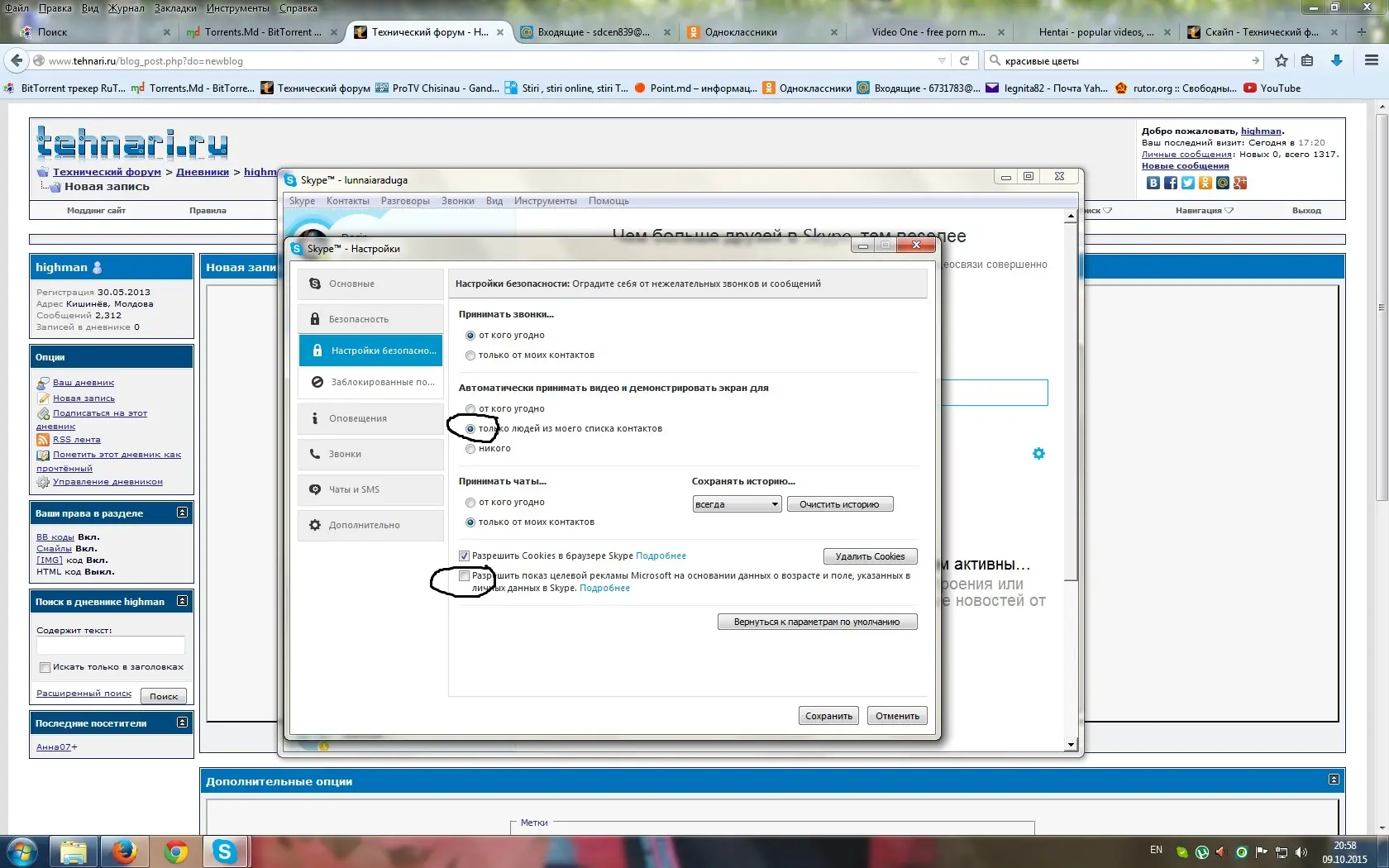Viewport: 1389px width, 868px height.
Task: Collapse 'Ваши права в разделе' block
Action: point(182,513)
